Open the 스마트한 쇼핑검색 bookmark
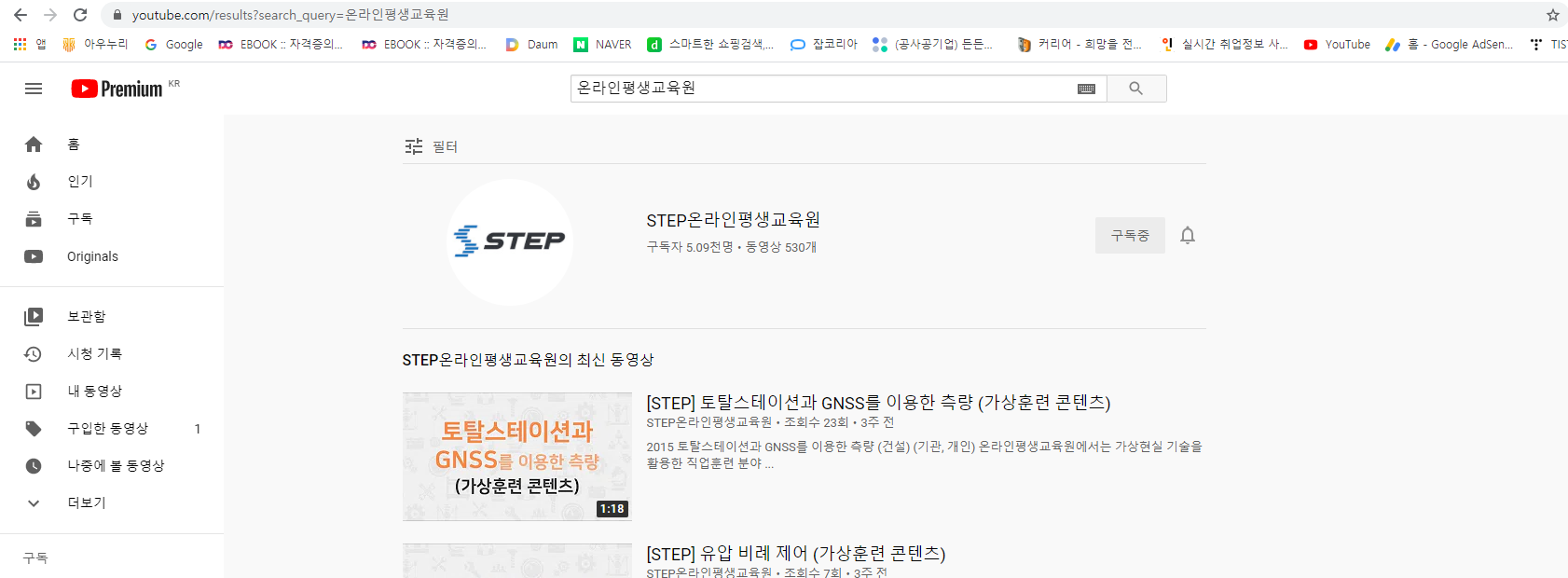 [x=710, y=44]
